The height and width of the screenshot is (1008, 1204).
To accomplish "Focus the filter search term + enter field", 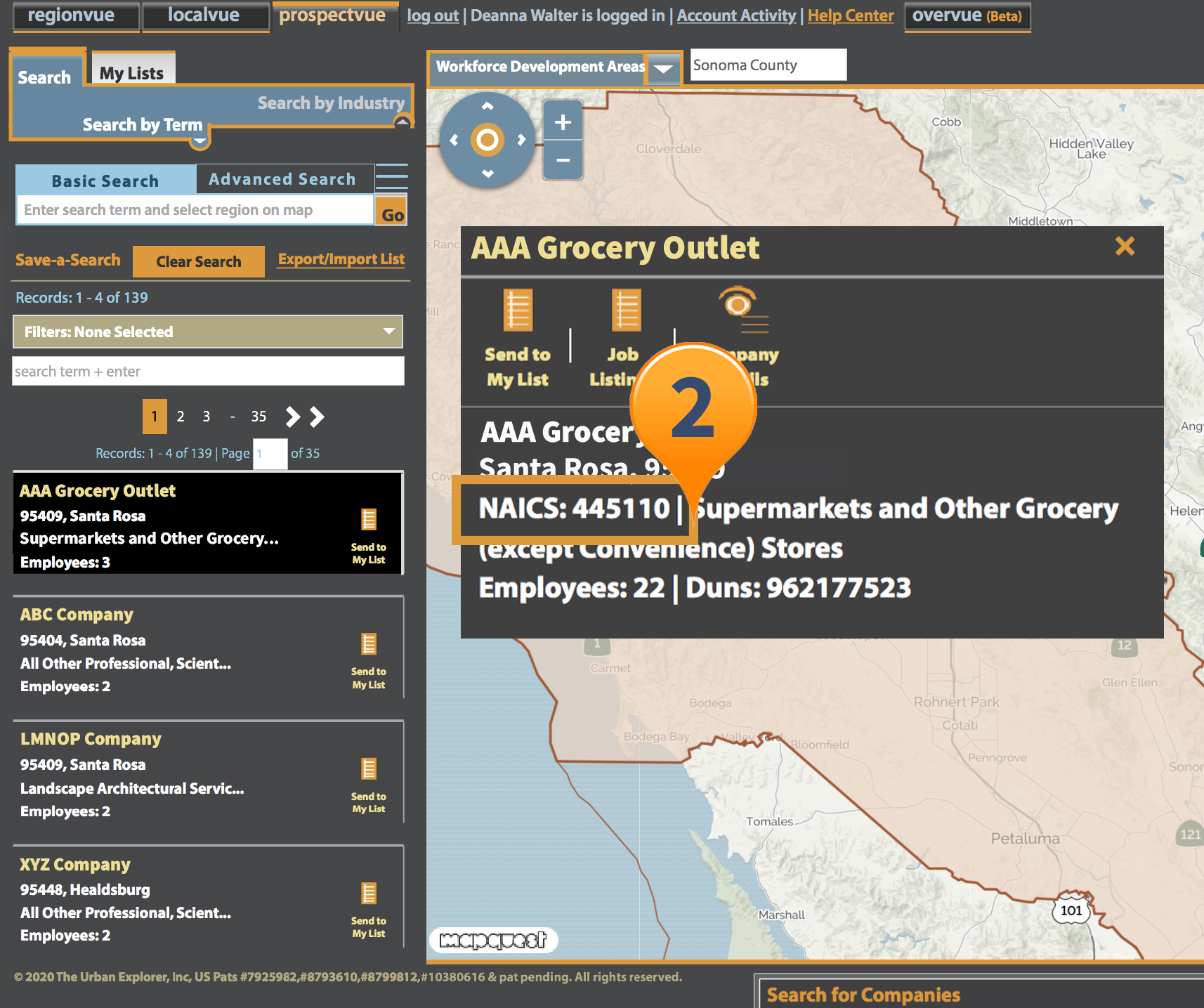I will [208, 371].
